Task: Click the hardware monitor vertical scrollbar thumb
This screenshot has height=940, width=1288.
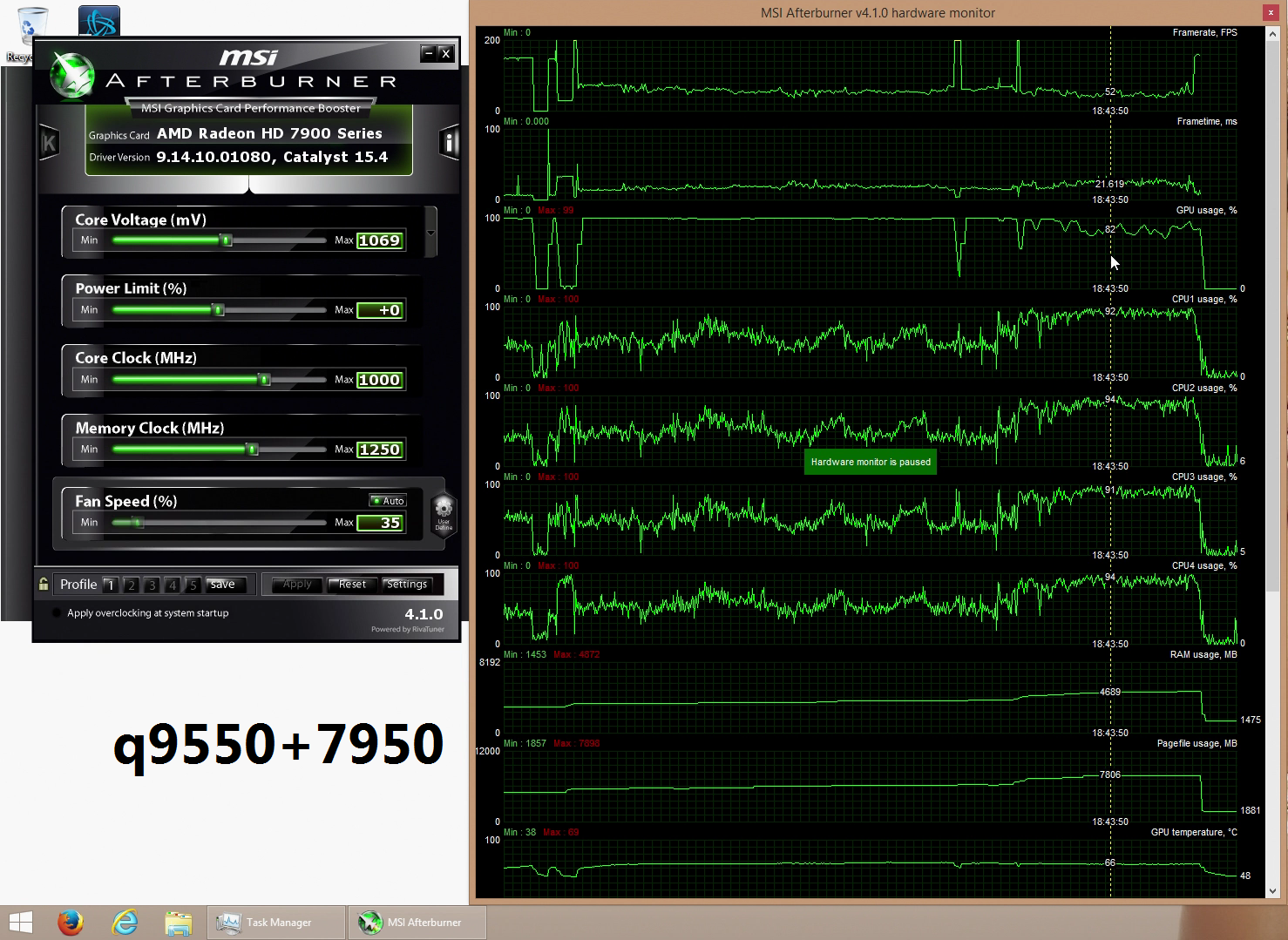Action: (1272, 318)
